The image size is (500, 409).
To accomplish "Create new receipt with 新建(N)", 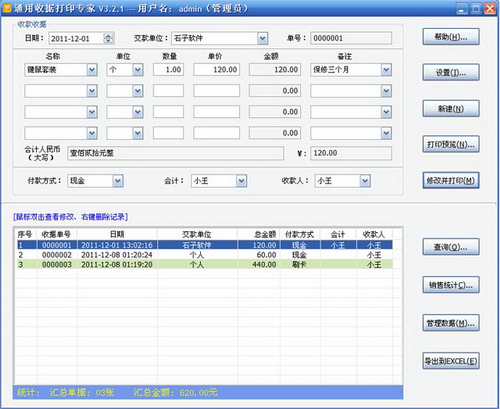I will click(451, 109).
